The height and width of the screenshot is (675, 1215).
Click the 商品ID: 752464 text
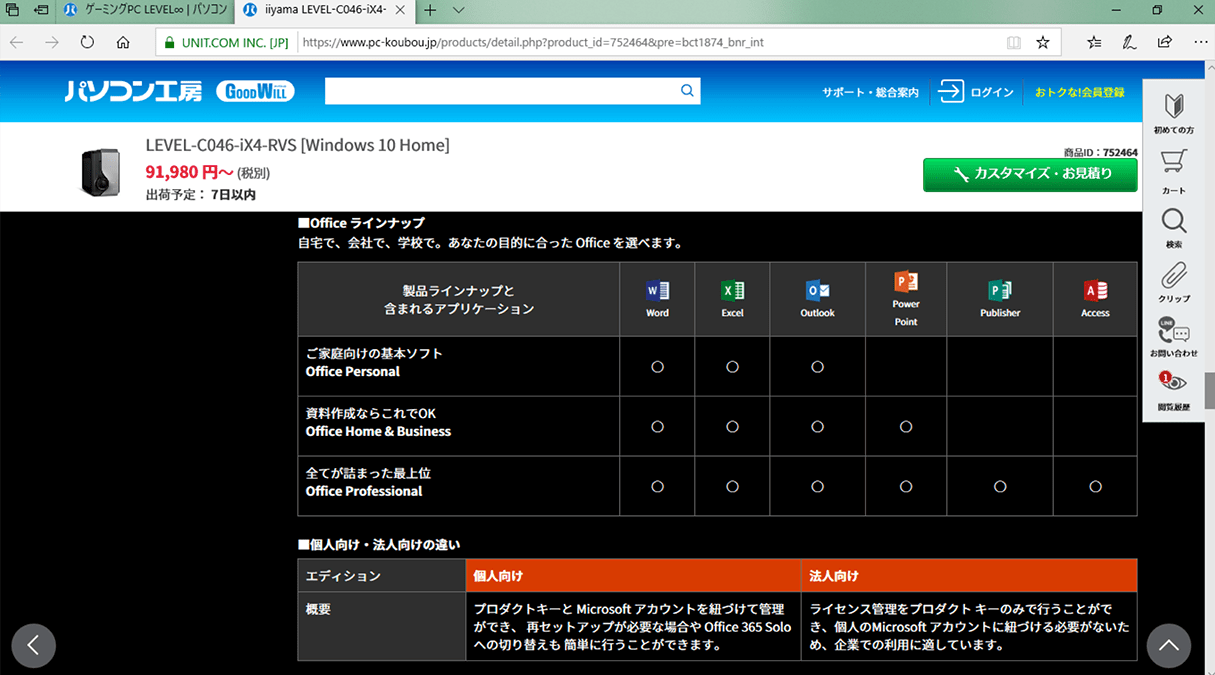point(1101,152)
